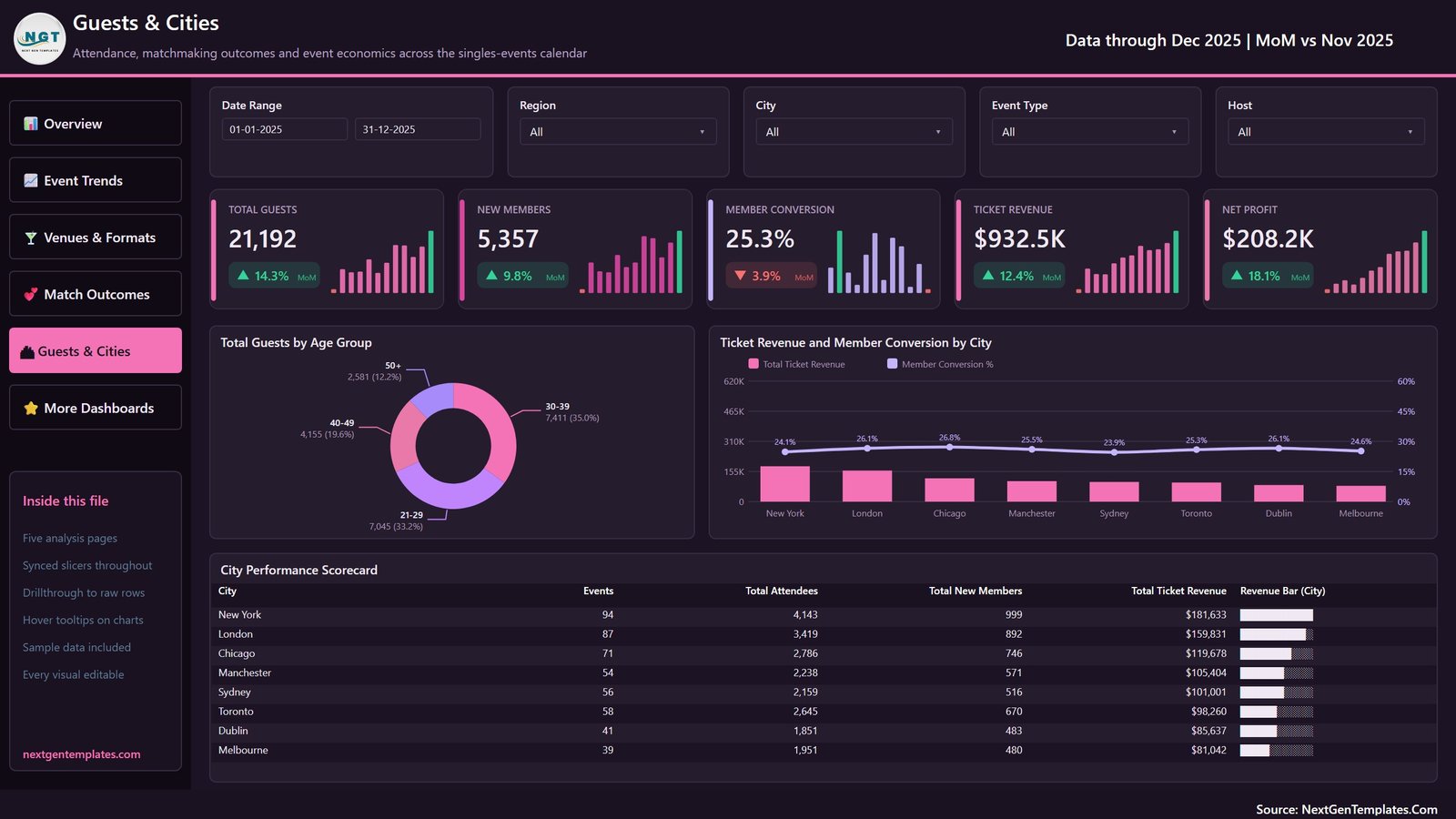Click the London revenue bar in chart

867,486
